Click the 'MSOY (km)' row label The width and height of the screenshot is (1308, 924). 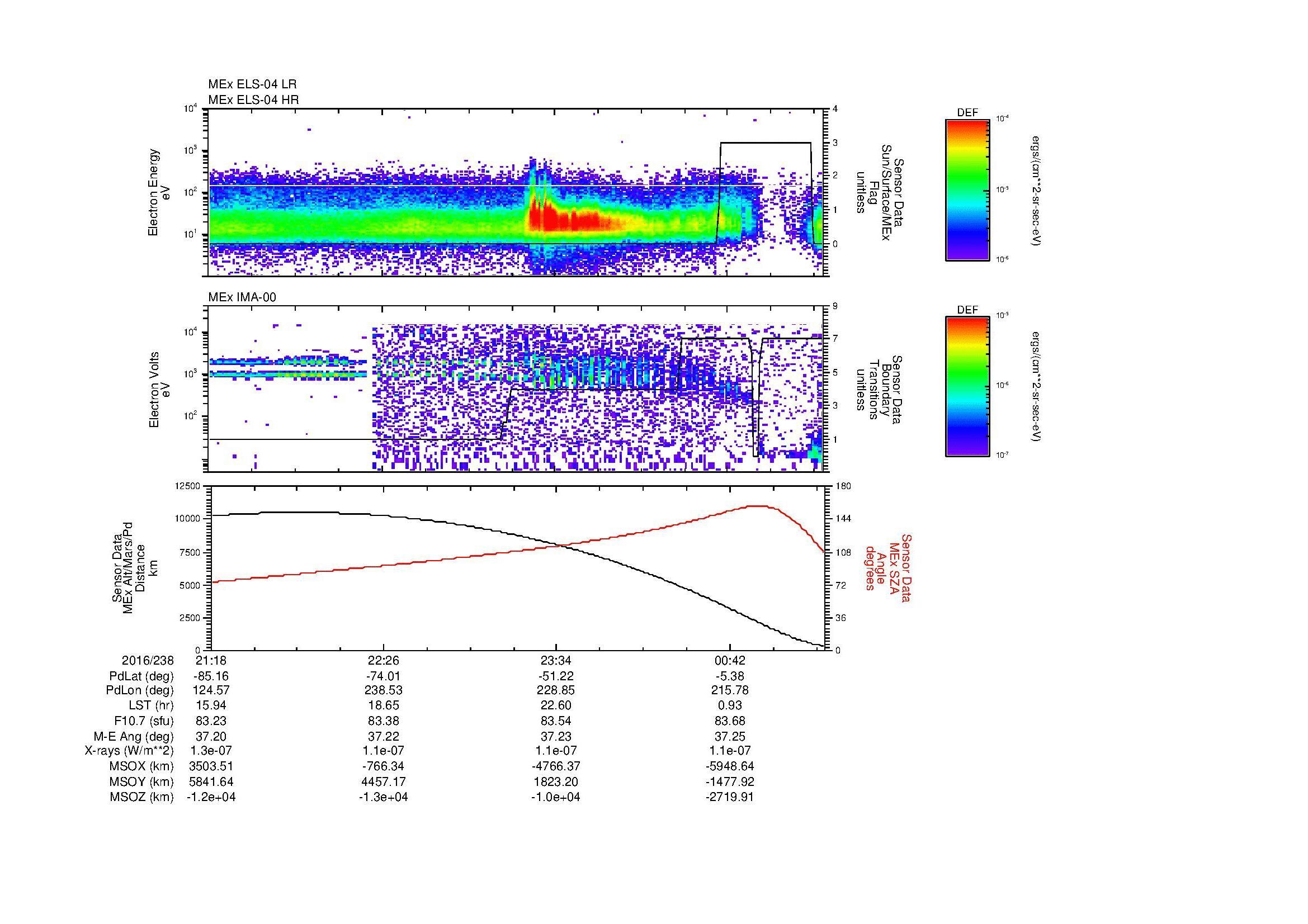tap(142, 781)
